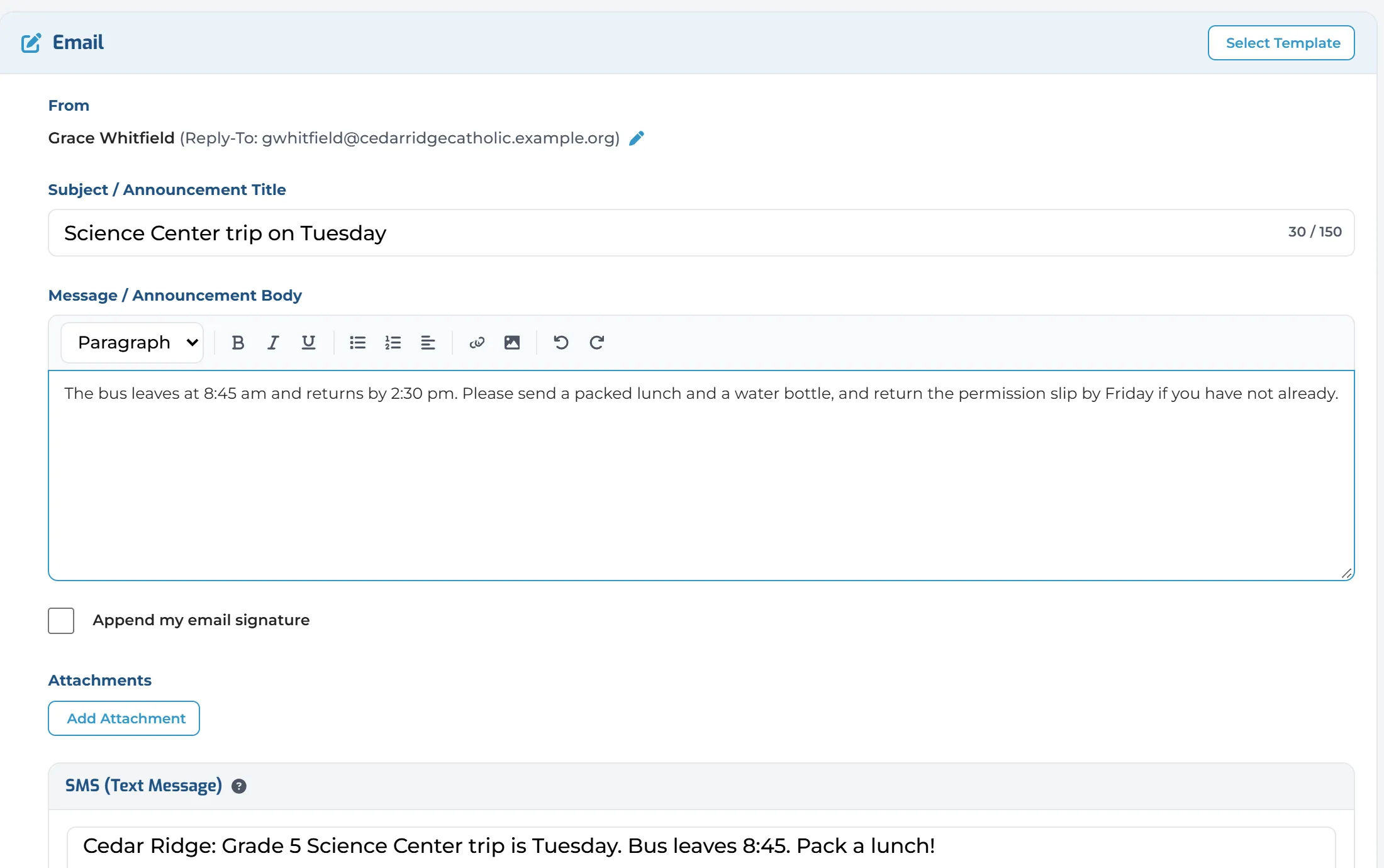Click the Bold formatting icon
This screenshot has width=1384, height=868.
tap(238, 343)
